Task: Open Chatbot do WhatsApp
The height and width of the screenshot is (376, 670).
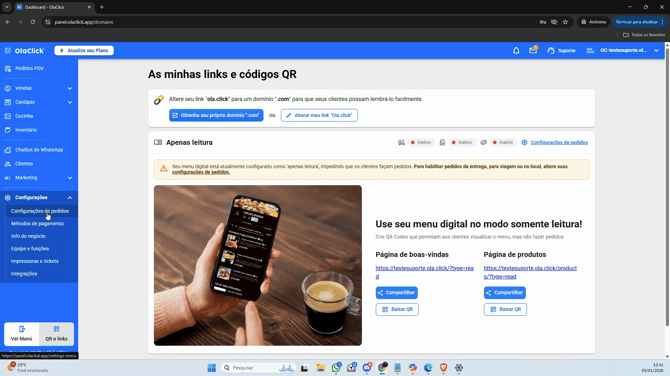Action: pyautogui.click(x=39, y=150)
